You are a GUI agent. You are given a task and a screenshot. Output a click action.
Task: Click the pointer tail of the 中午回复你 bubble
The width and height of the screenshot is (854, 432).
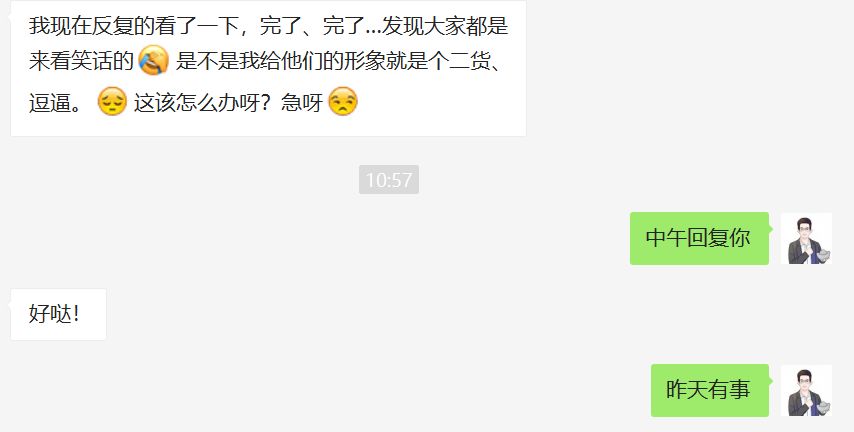point(771,229)
